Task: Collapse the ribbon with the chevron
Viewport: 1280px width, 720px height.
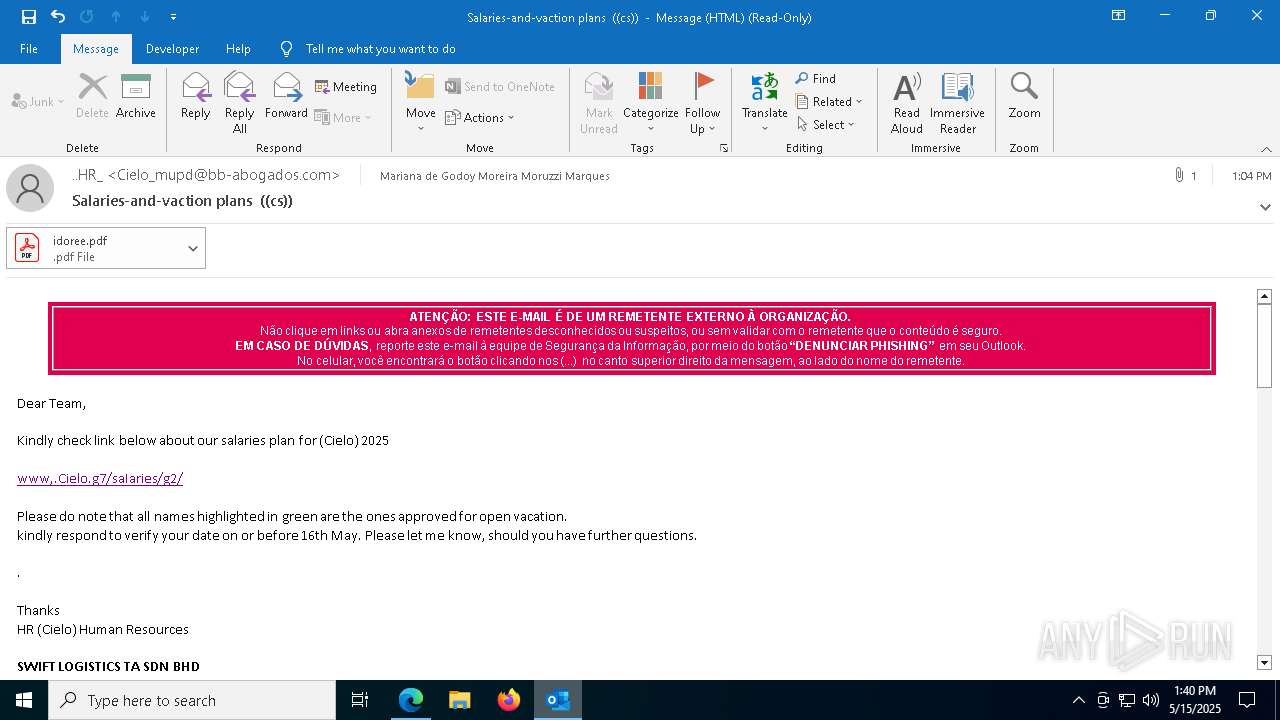Action: [x=1266, y=149]
